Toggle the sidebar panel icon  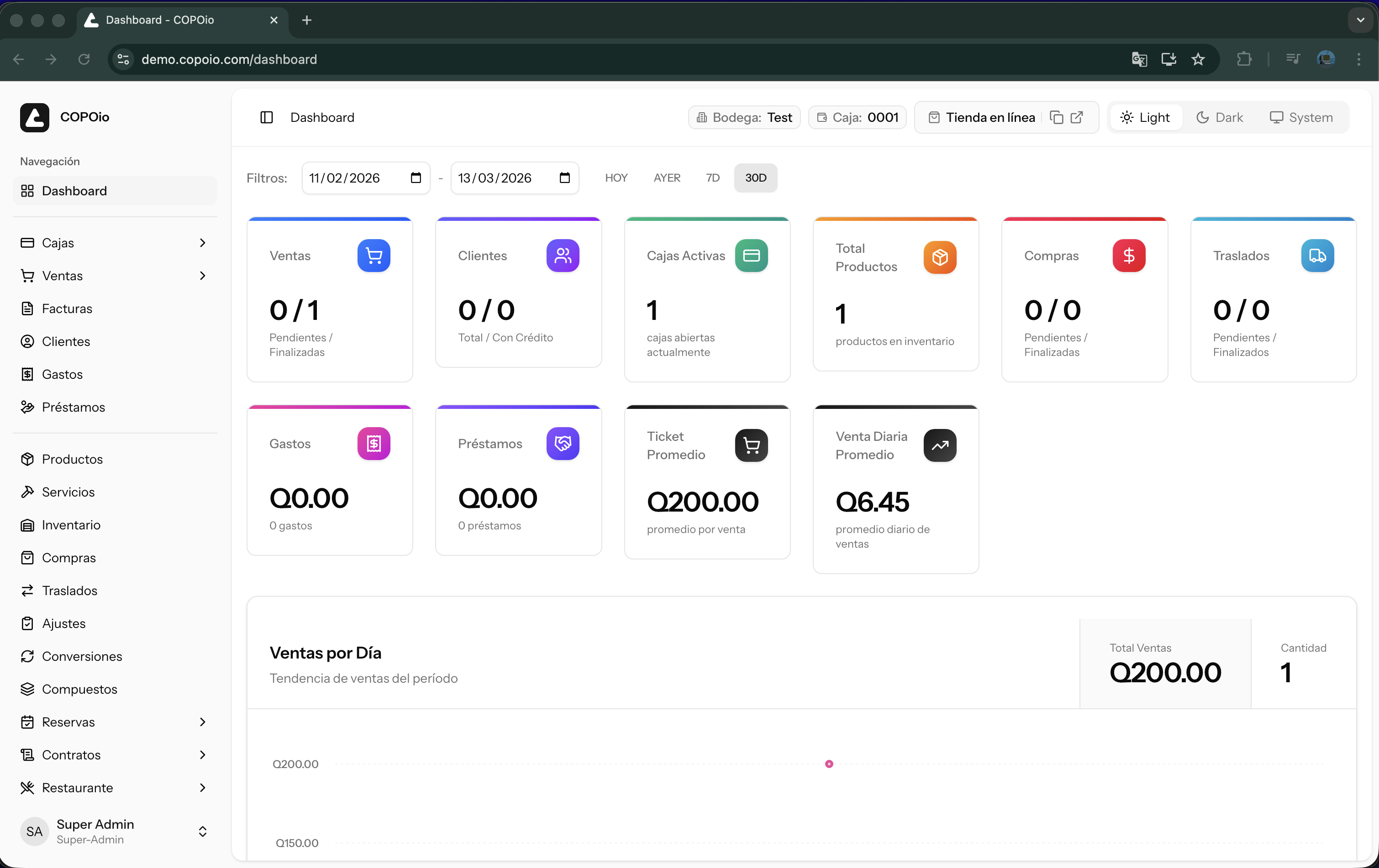point(266,117)
